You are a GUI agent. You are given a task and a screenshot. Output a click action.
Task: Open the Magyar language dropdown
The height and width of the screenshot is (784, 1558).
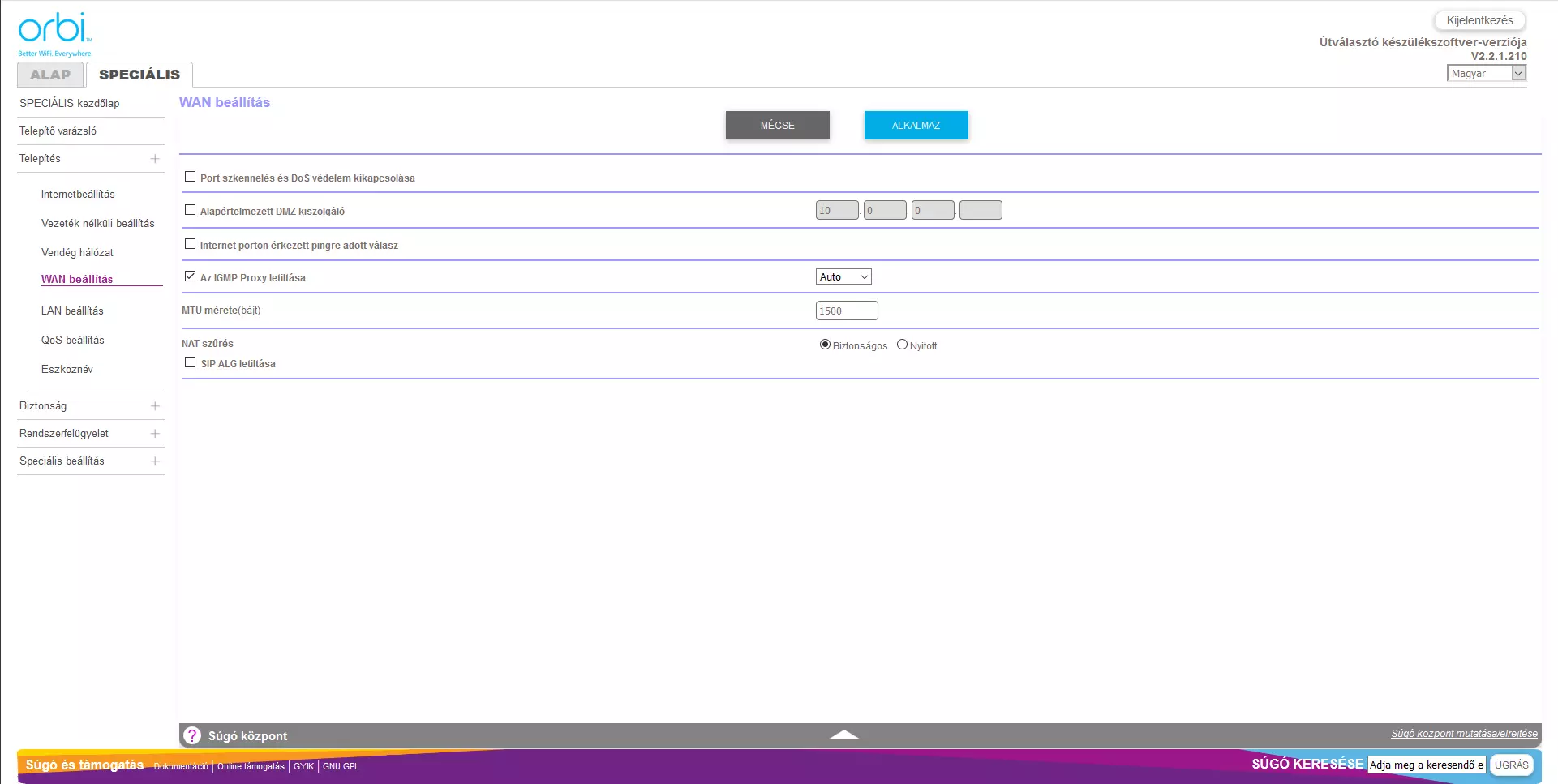pos(1486,73)
